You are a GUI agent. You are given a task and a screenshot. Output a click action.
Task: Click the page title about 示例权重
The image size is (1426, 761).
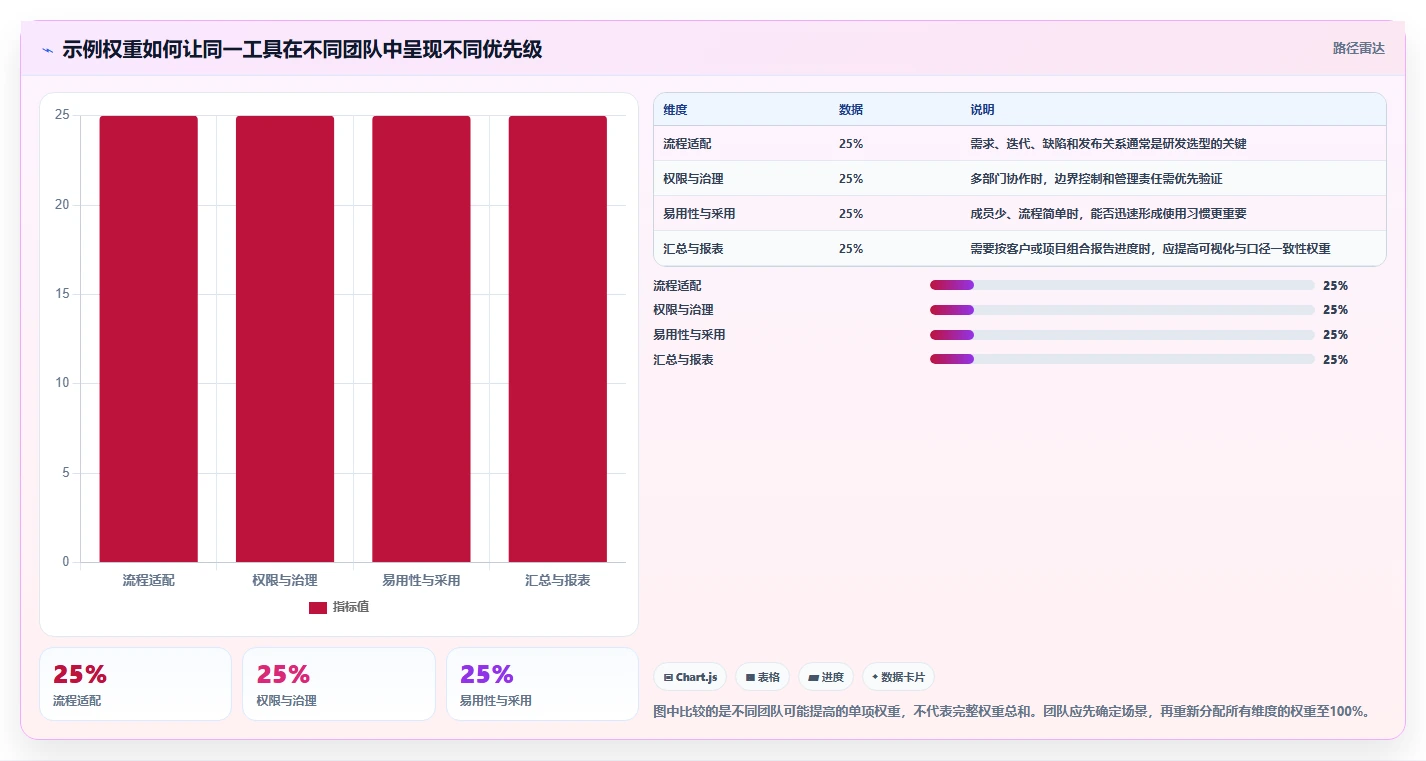[x=302, y=49]
